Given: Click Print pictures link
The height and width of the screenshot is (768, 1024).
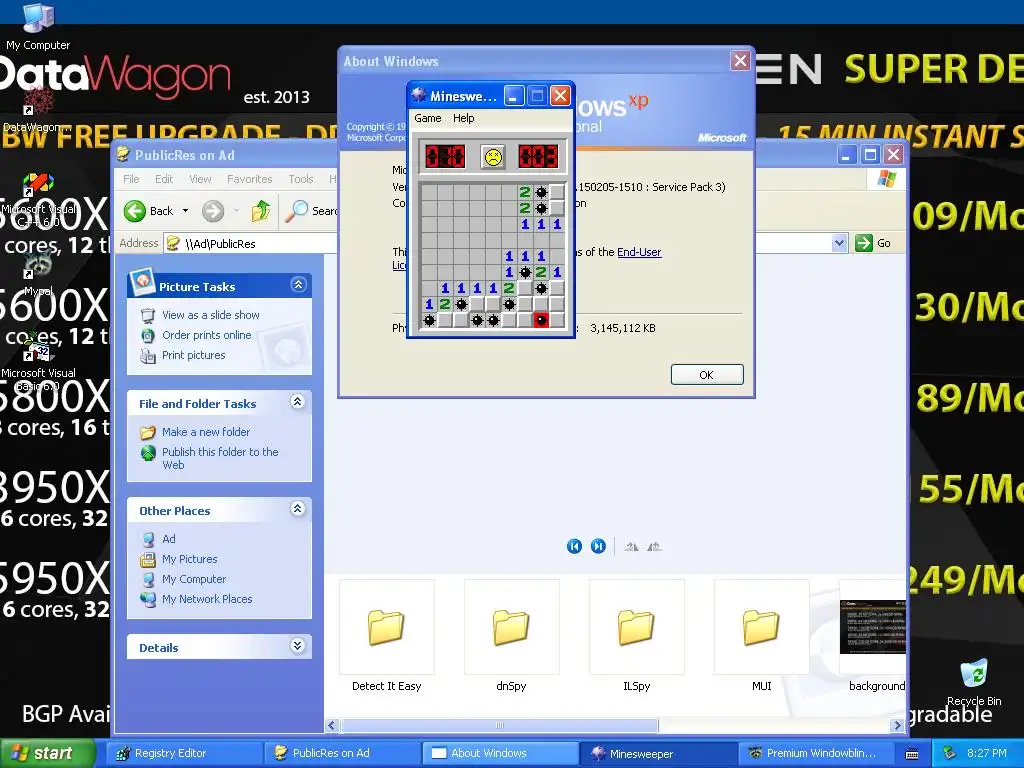Looking at the screenshot, I should click(x=193, y=355).
